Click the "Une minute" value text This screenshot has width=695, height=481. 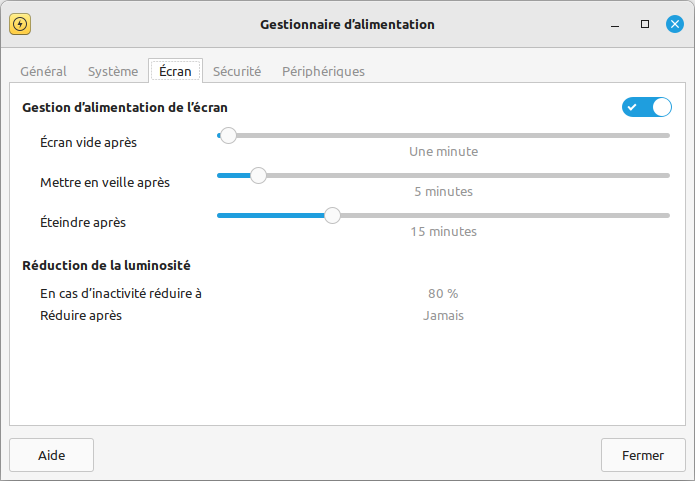click(444, 152)
